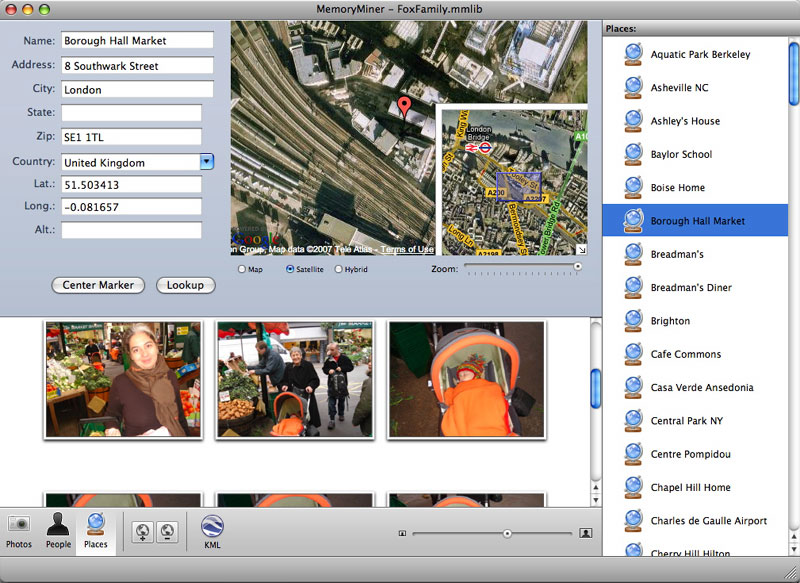Screen dimensions: 800x583
Task: Switch to the Photos tab
Action: point(19,530)
